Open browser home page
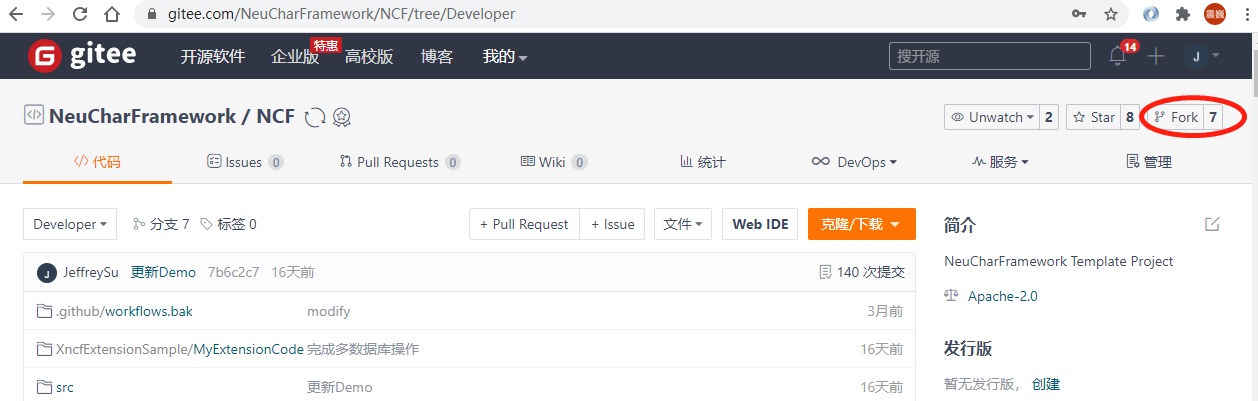Screen dimensions: 1258x401 [113, 15]
